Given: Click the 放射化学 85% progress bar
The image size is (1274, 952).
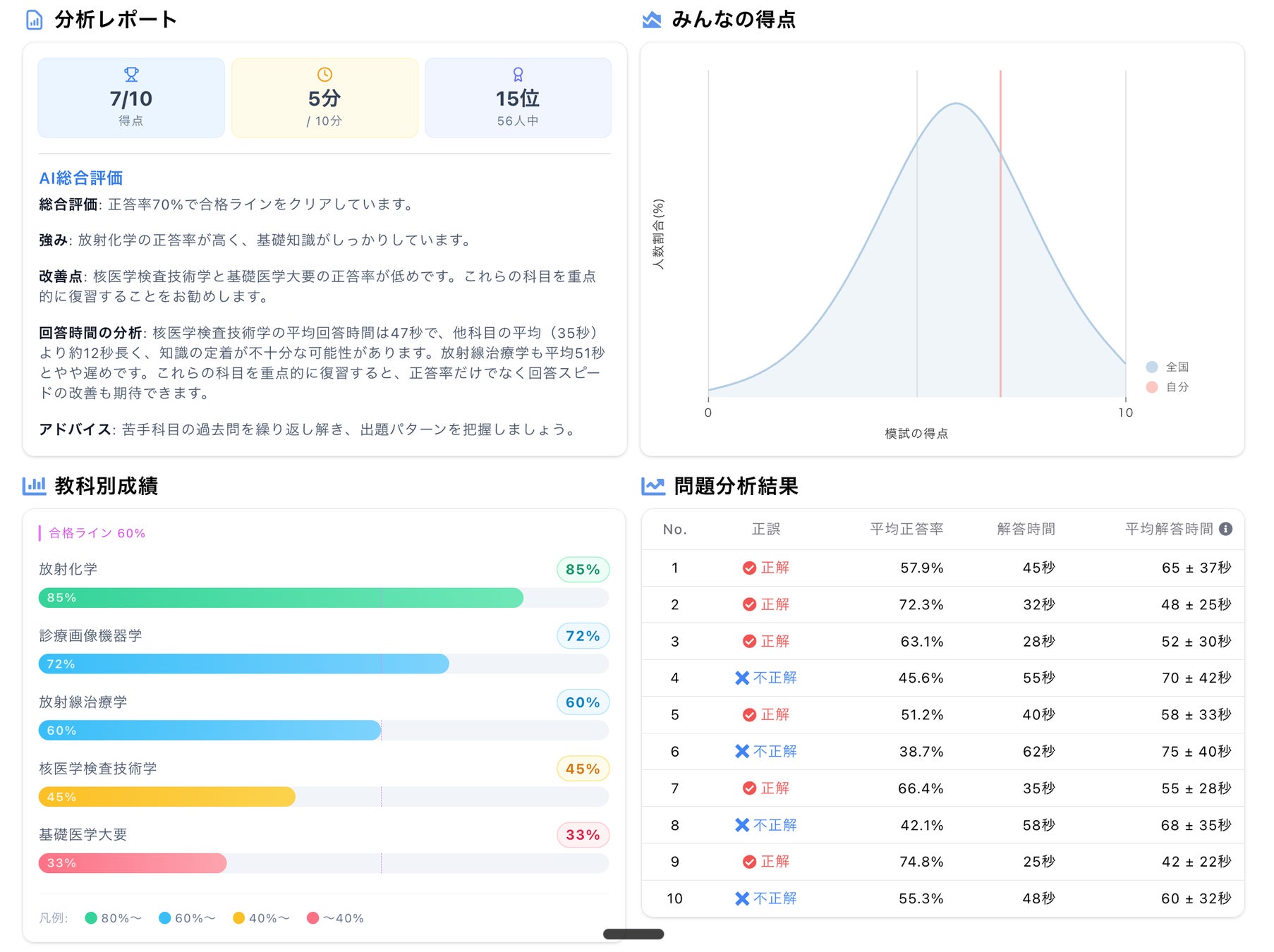Looking at the screenshot, I should click(x=324, y=598).
